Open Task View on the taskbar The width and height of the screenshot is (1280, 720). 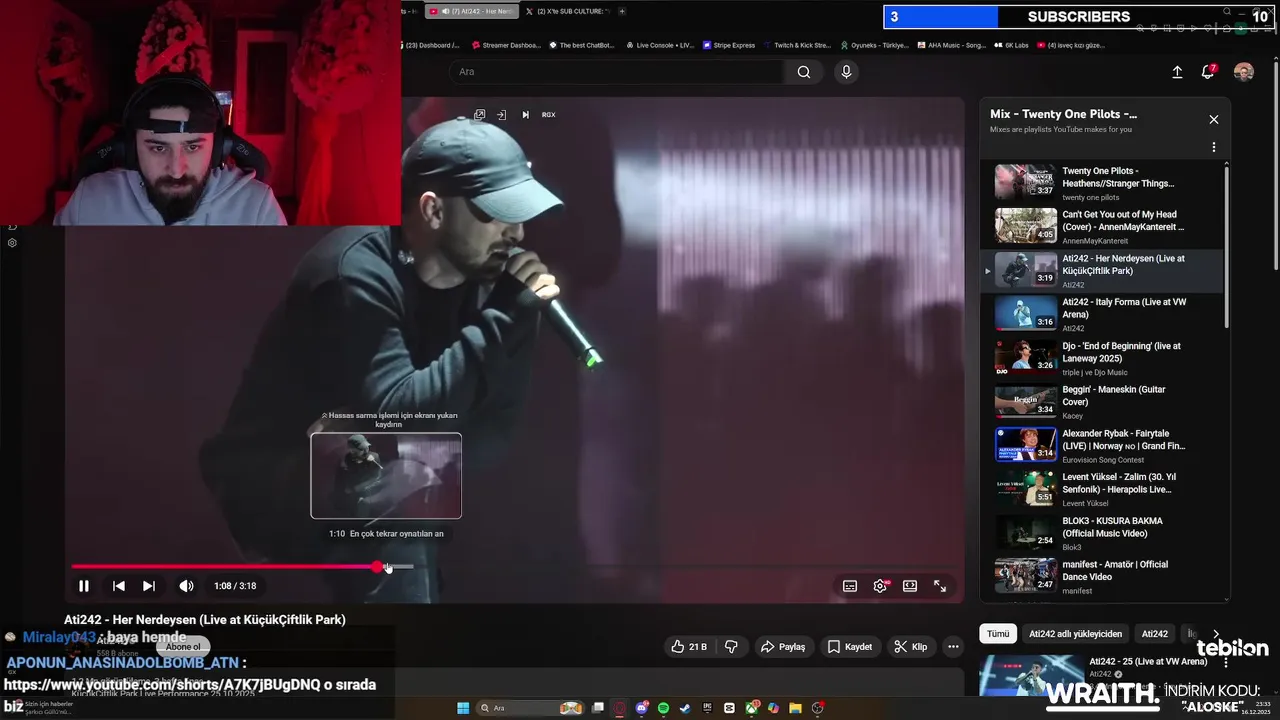pyautogui.click(x=598, y=708)
